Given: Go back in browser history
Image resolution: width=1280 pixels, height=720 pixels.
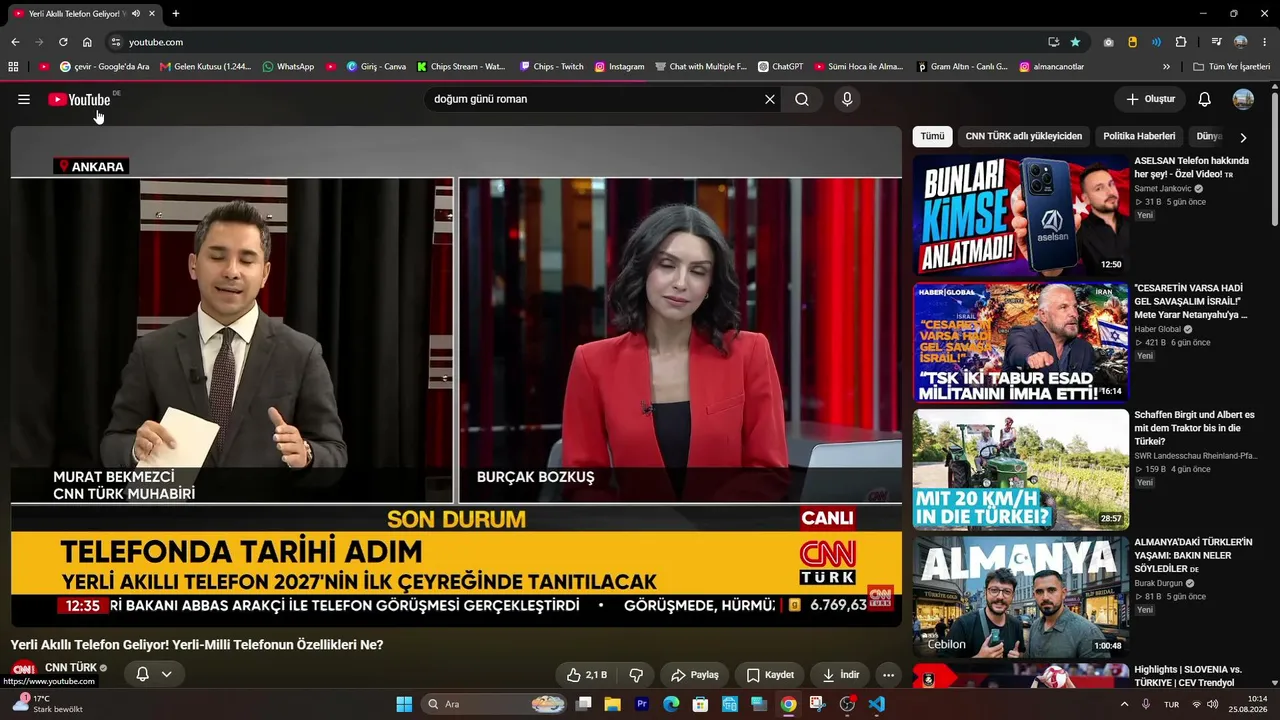Looking at the screenshot, I should [15, 42].
